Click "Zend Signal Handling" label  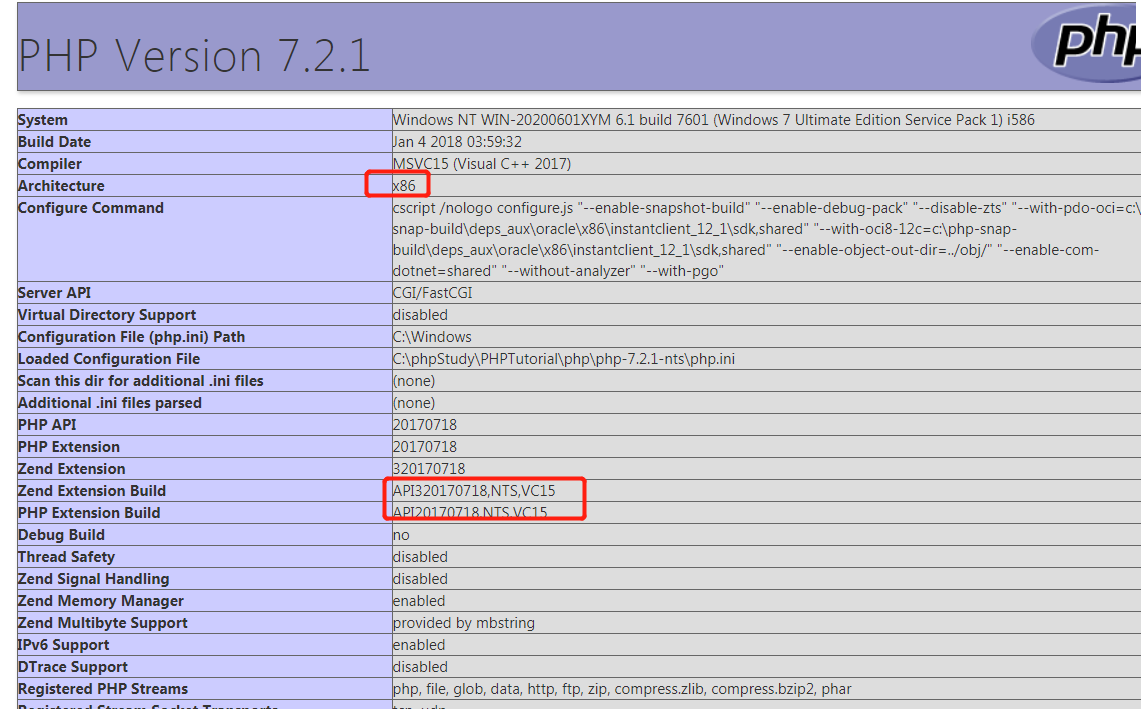coord(93,579)
